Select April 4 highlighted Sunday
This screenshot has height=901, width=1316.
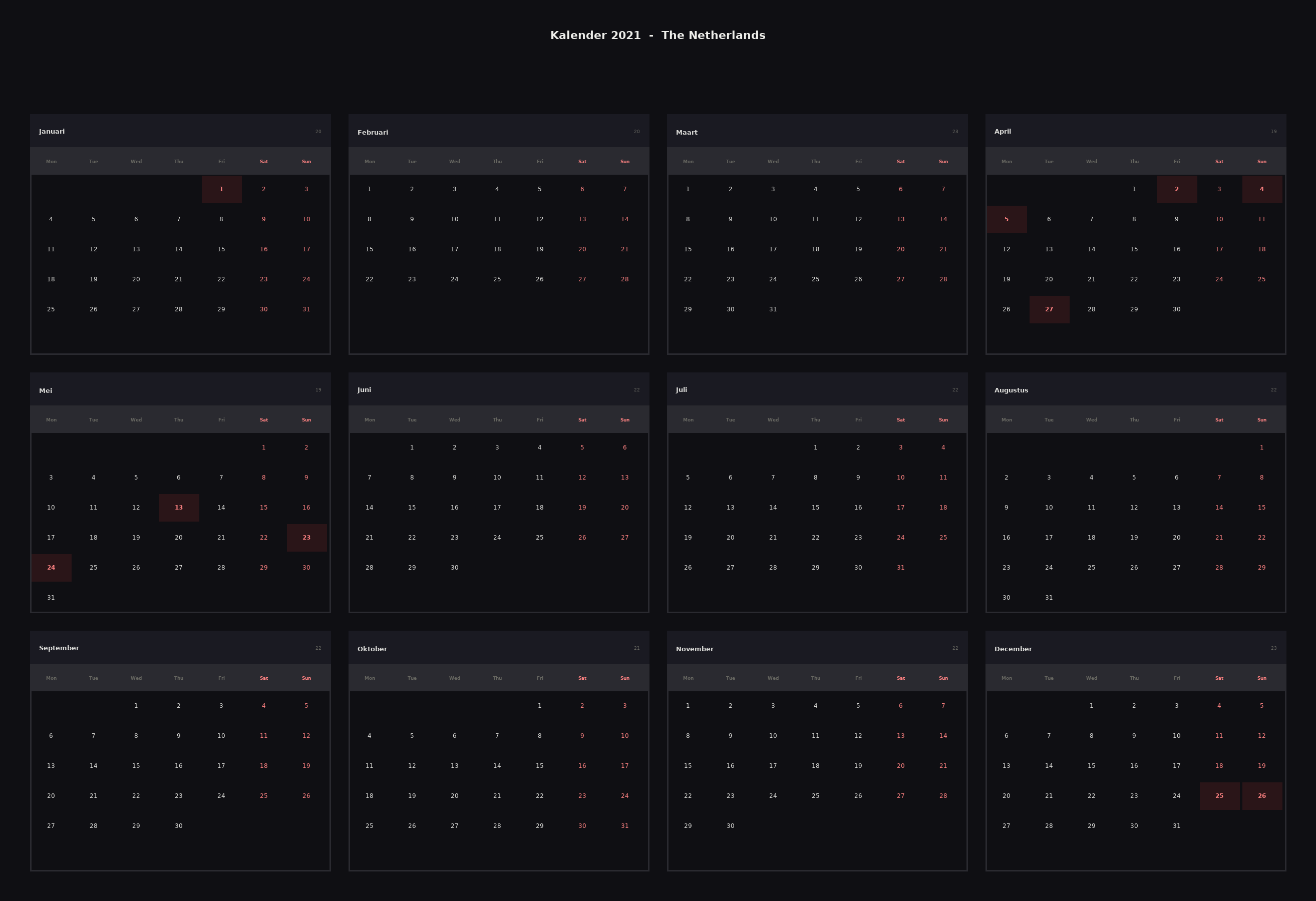pos(1261,189)
